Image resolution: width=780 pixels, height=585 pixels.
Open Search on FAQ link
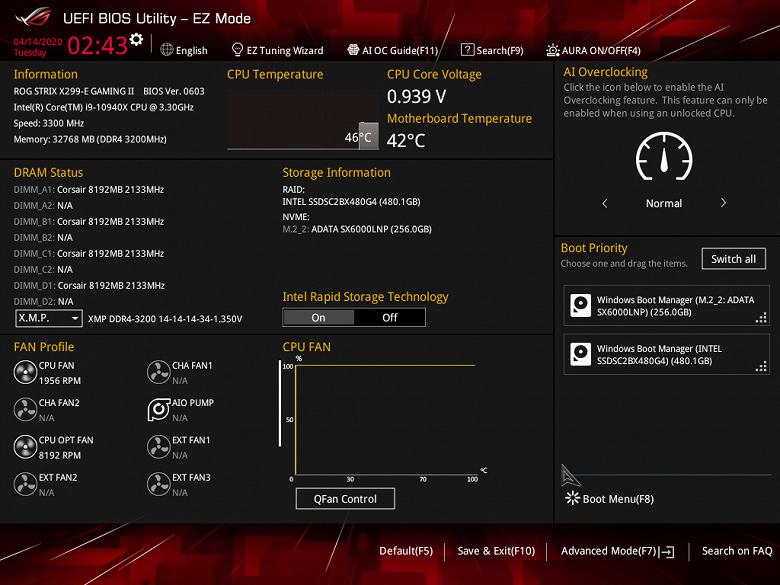[737, 551]
